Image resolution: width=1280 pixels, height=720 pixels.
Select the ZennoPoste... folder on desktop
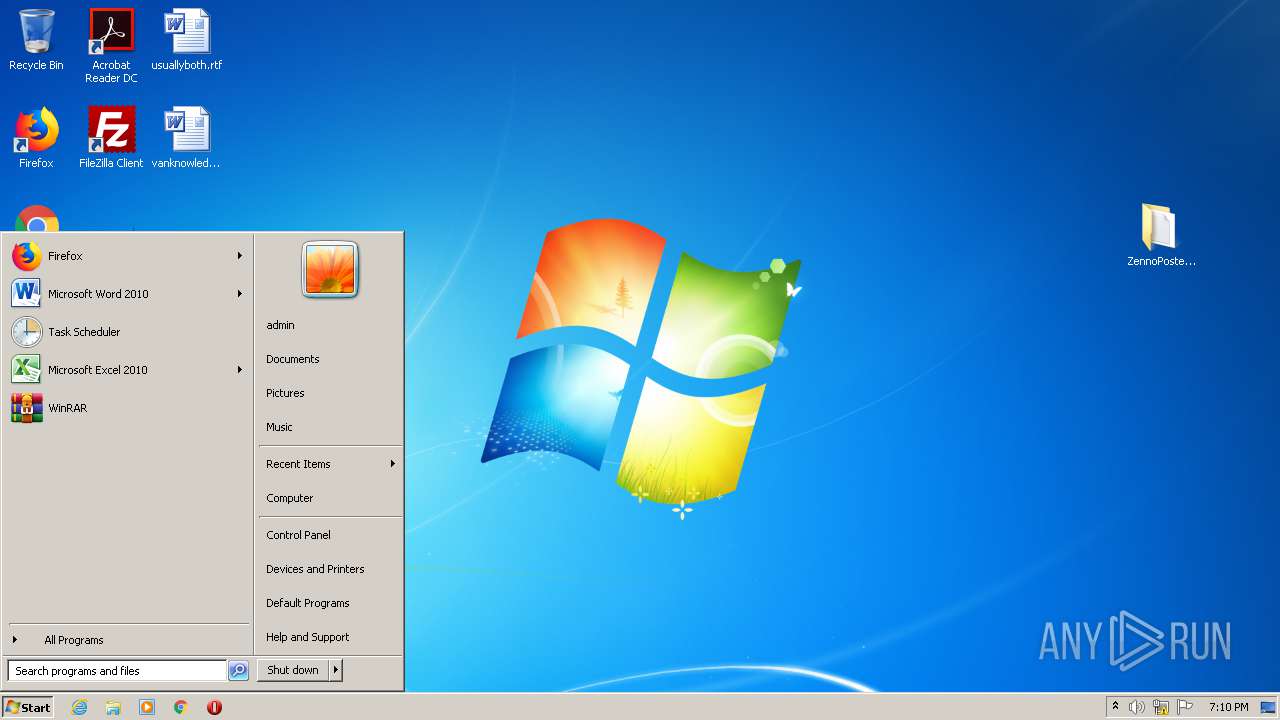1161,235
